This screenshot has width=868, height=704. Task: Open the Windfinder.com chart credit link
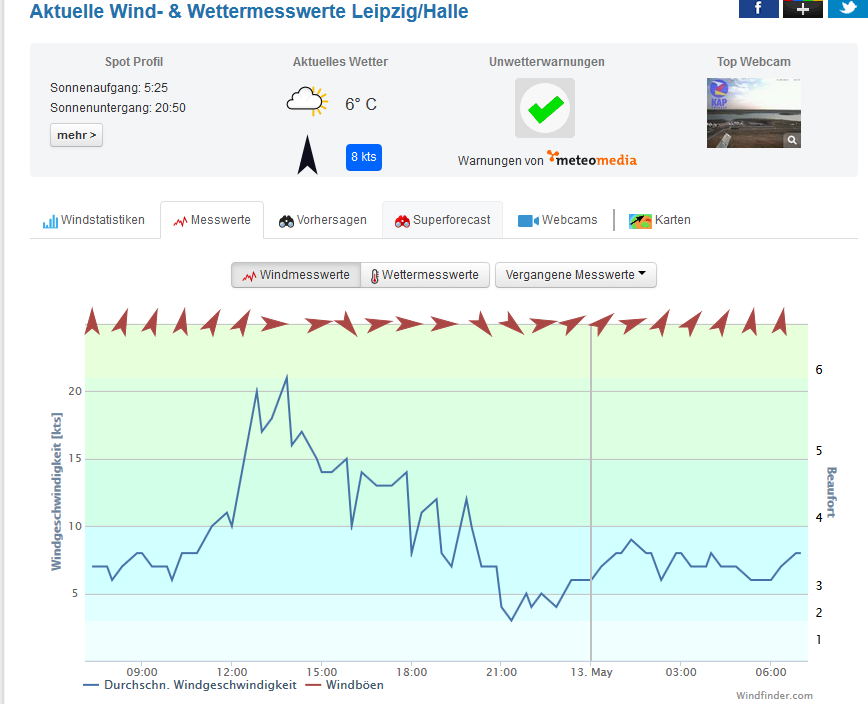pyautogui.click(x=774, y=696)
